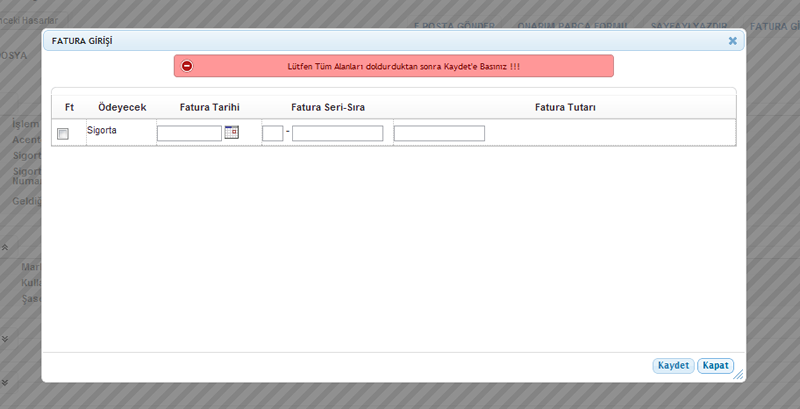Focus the Fatura Tarihi date field
Viewport: 800px width, 409px height.
pyautogui.click(x=189, y=133)
